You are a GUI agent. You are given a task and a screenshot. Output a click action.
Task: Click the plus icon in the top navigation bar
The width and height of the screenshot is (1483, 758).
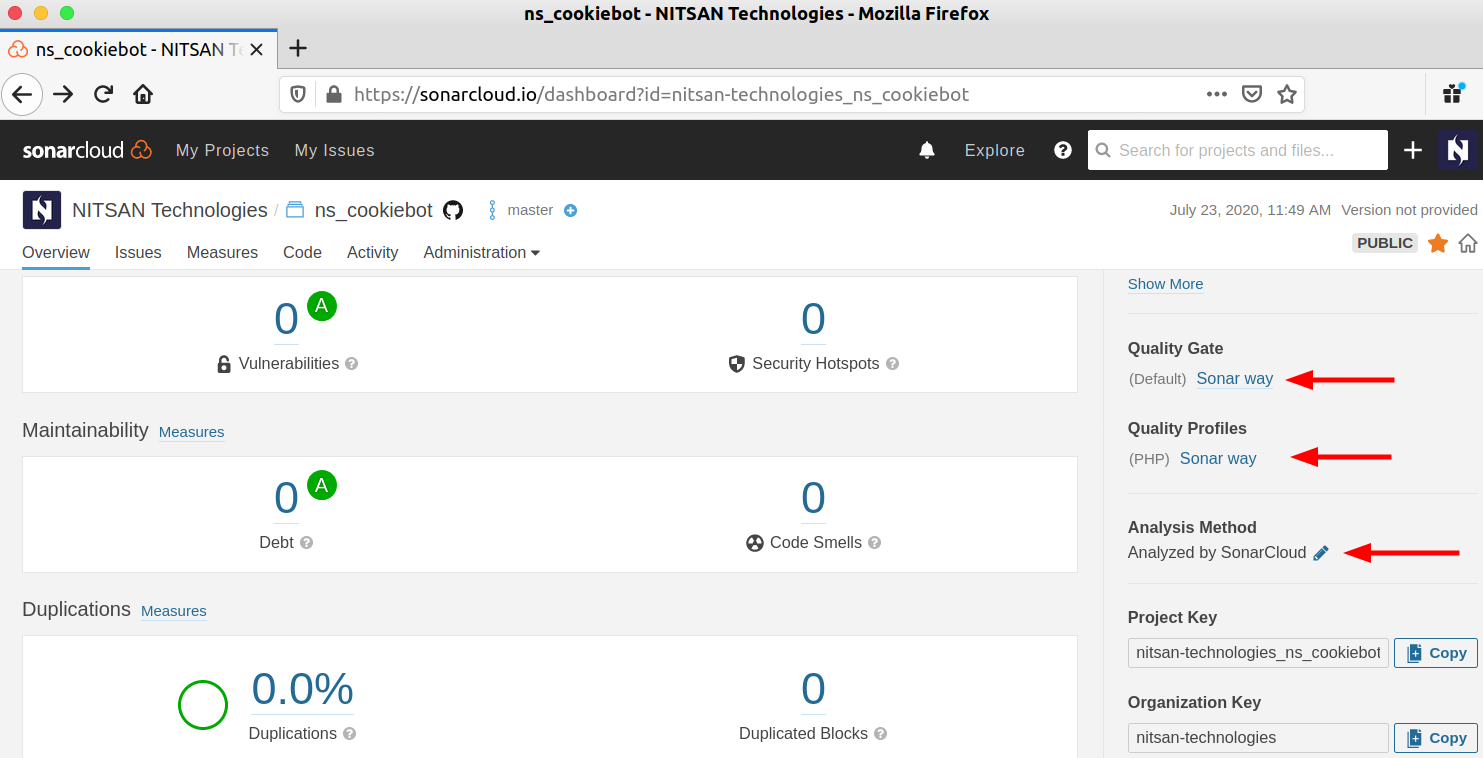[x=1412, y=150]
